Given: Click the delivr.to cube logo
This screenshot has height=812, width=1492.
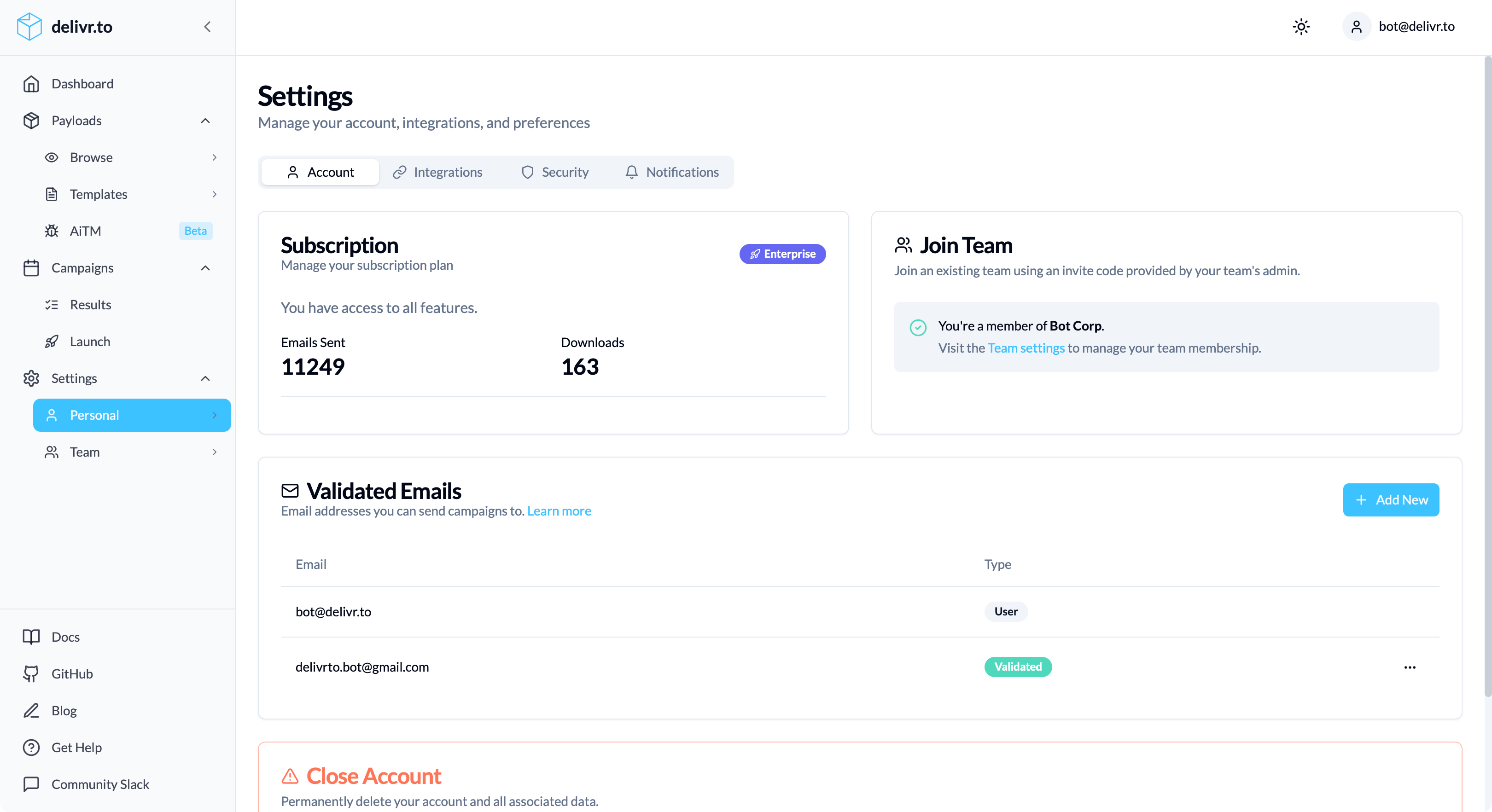Looking at the screenshot, I should (x=29, y=27).
